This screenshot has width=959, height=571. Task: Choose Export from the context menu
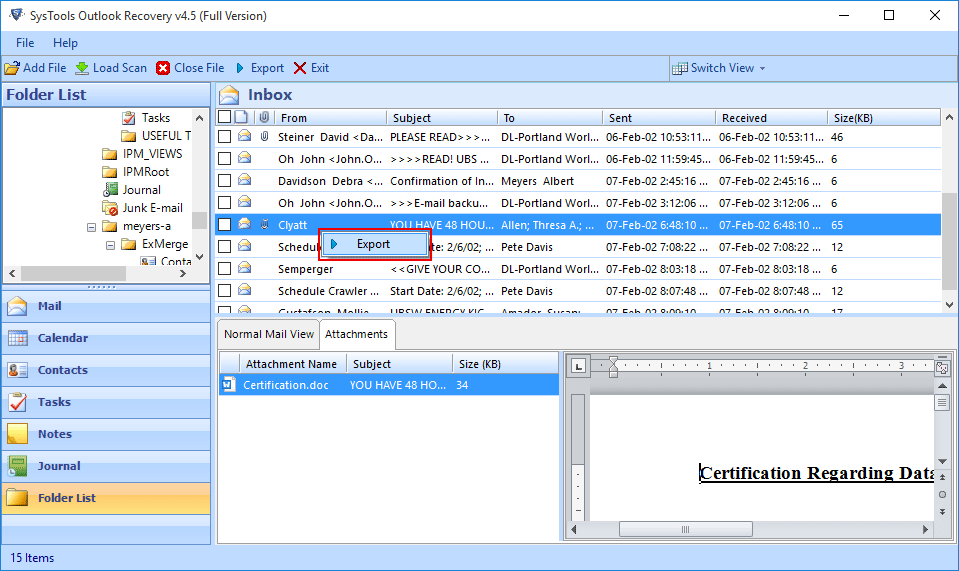point(374,244)
